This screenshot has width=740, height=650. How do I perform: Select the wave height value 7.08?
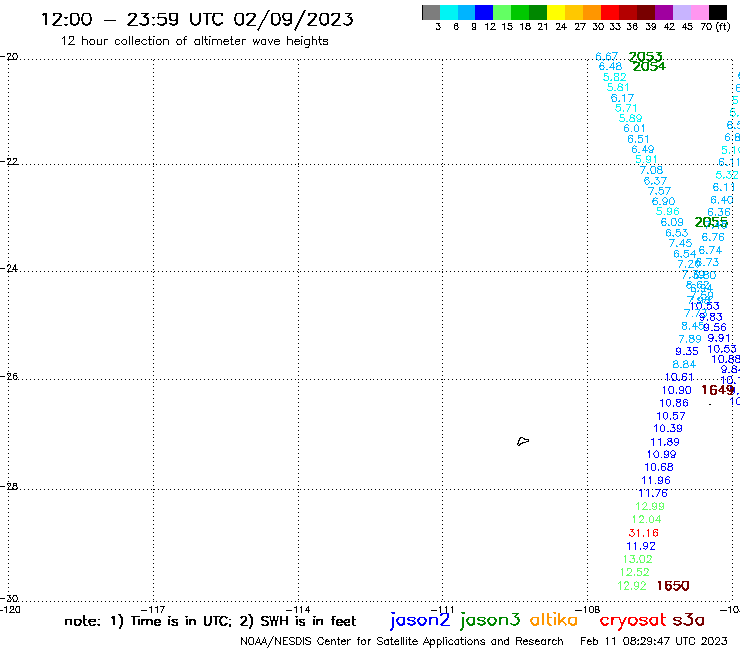pos(651,170)
